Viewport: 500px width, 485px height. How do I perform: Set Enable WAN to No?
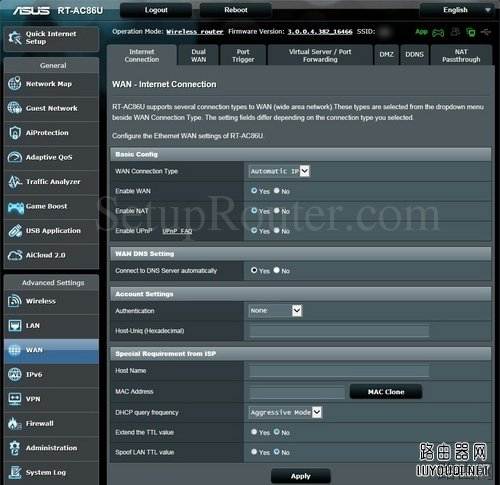(x=277, y=191)
